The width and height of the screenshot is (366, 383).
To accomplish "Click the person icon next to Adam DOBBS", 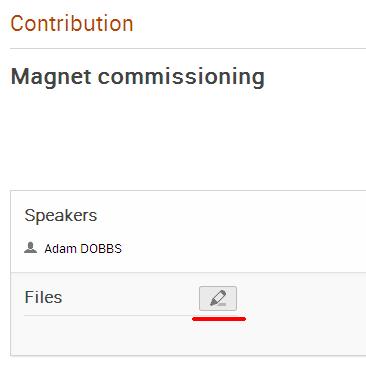I will point(30,248).
